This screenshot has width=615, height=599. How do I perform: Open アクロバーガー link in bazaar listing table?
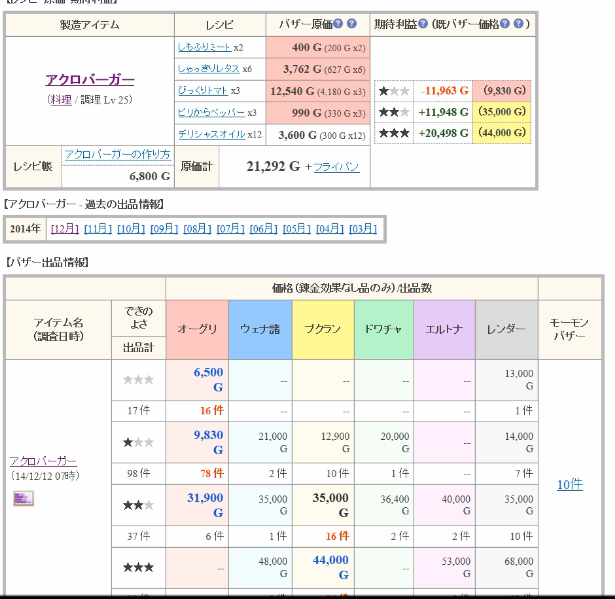(43, 461)
